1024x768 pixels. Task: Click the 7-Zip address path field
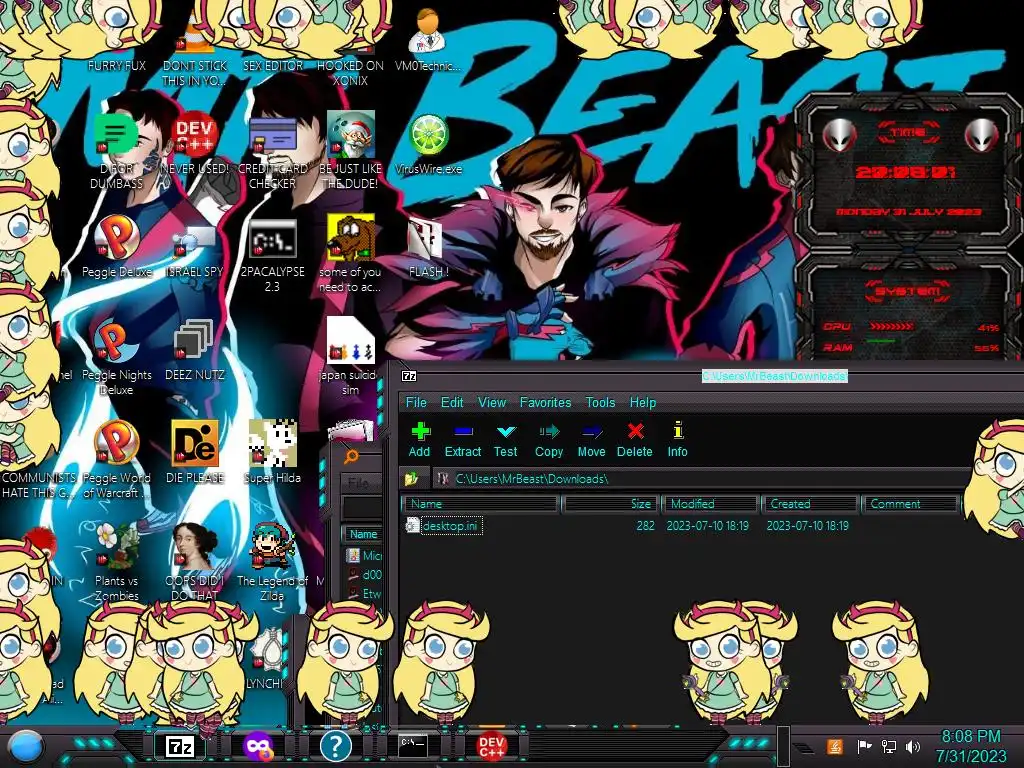pyautogui.click(x=702, y=479)
